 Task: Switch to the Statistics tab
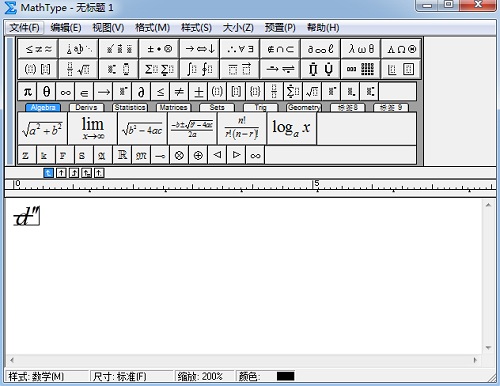130,107
